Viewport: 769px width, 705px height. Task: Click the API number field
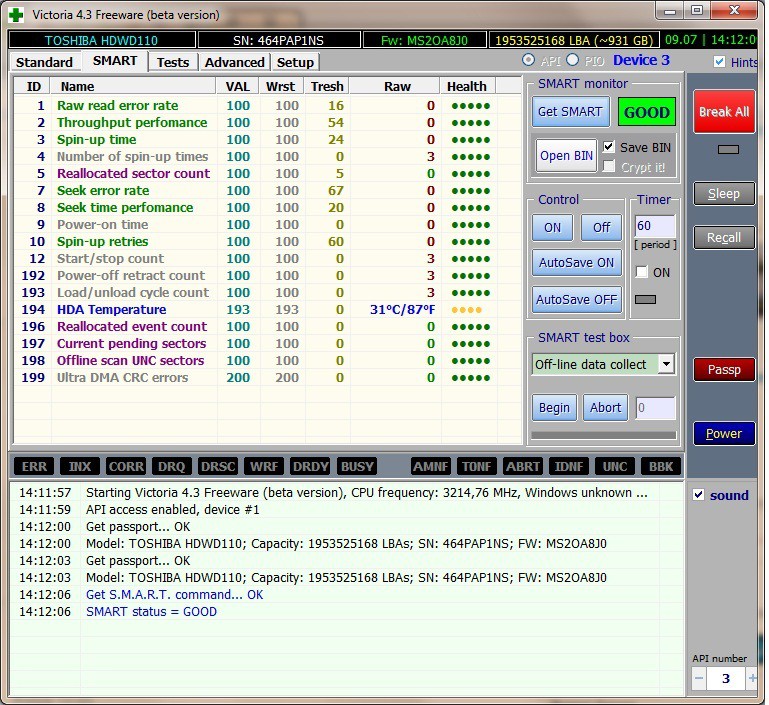coord(726,679)
